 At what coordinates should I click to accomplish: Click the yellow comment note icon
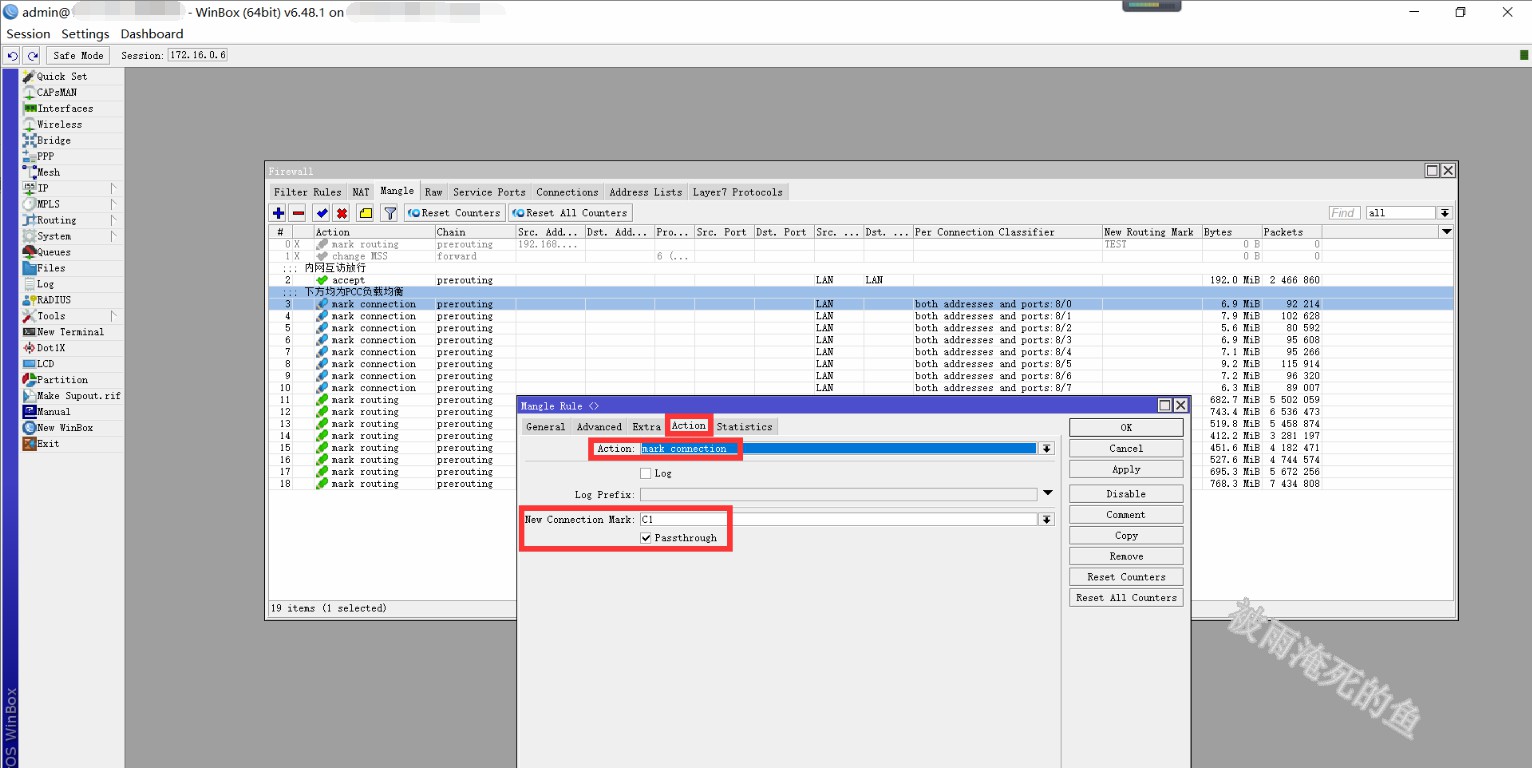365,213
